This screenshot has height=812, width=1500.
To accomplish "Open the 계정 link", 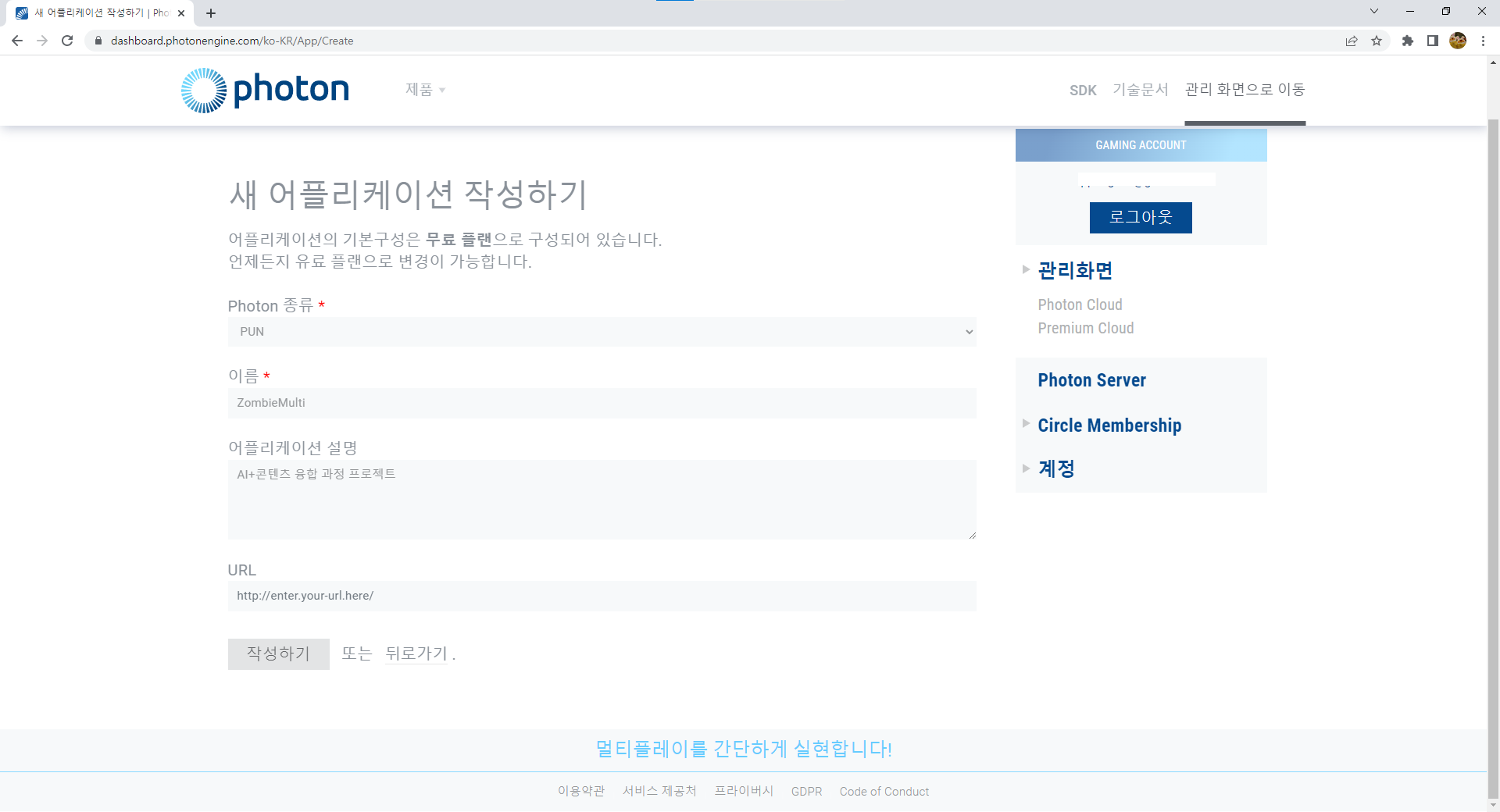I will [1056, 468].
